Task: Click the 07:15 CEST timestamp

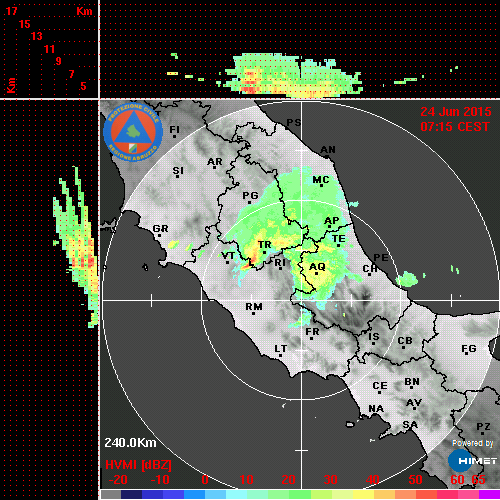Action: (455, 127)
